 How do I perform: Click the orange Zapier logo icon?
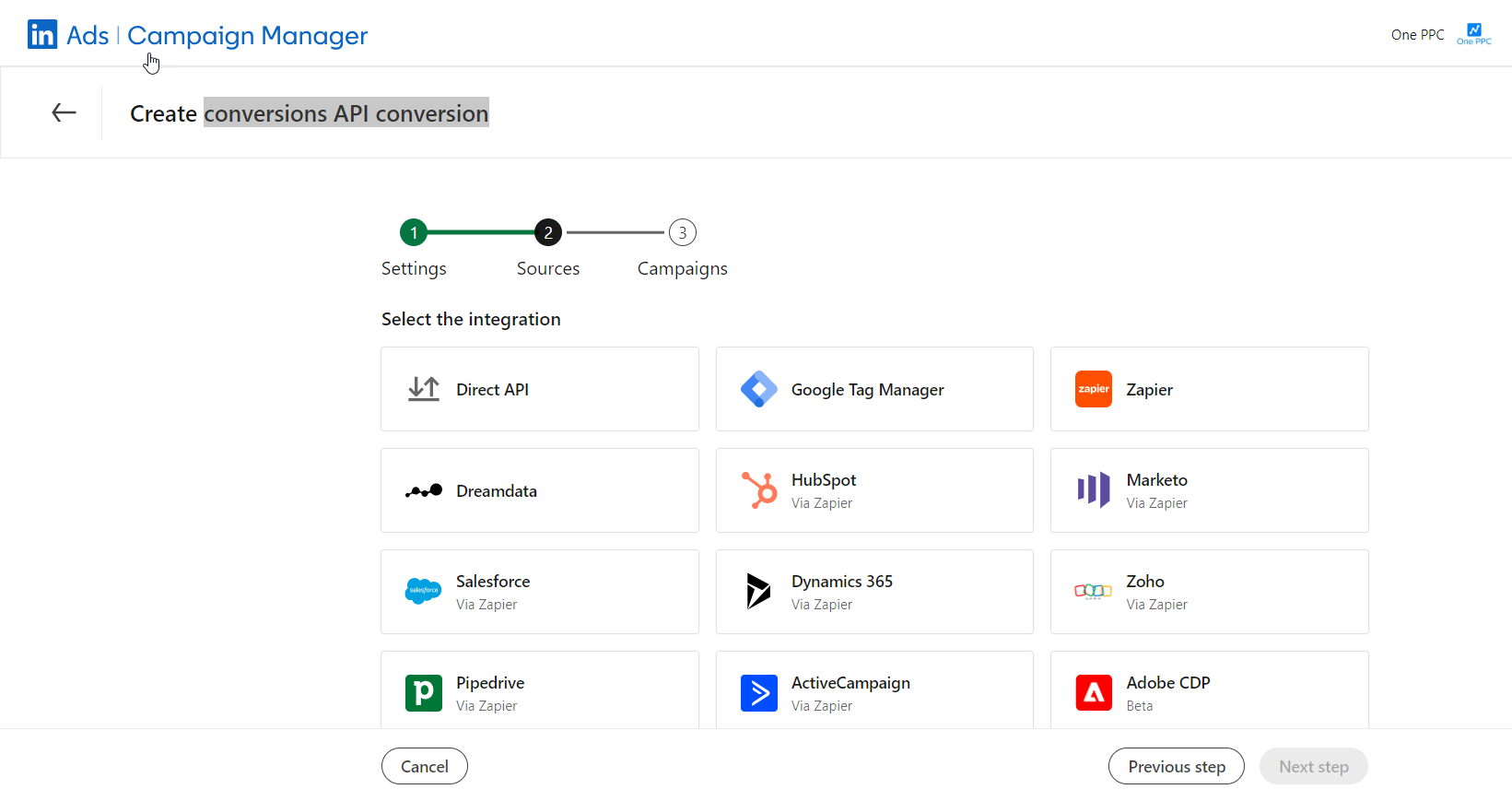click(1094, 389)
